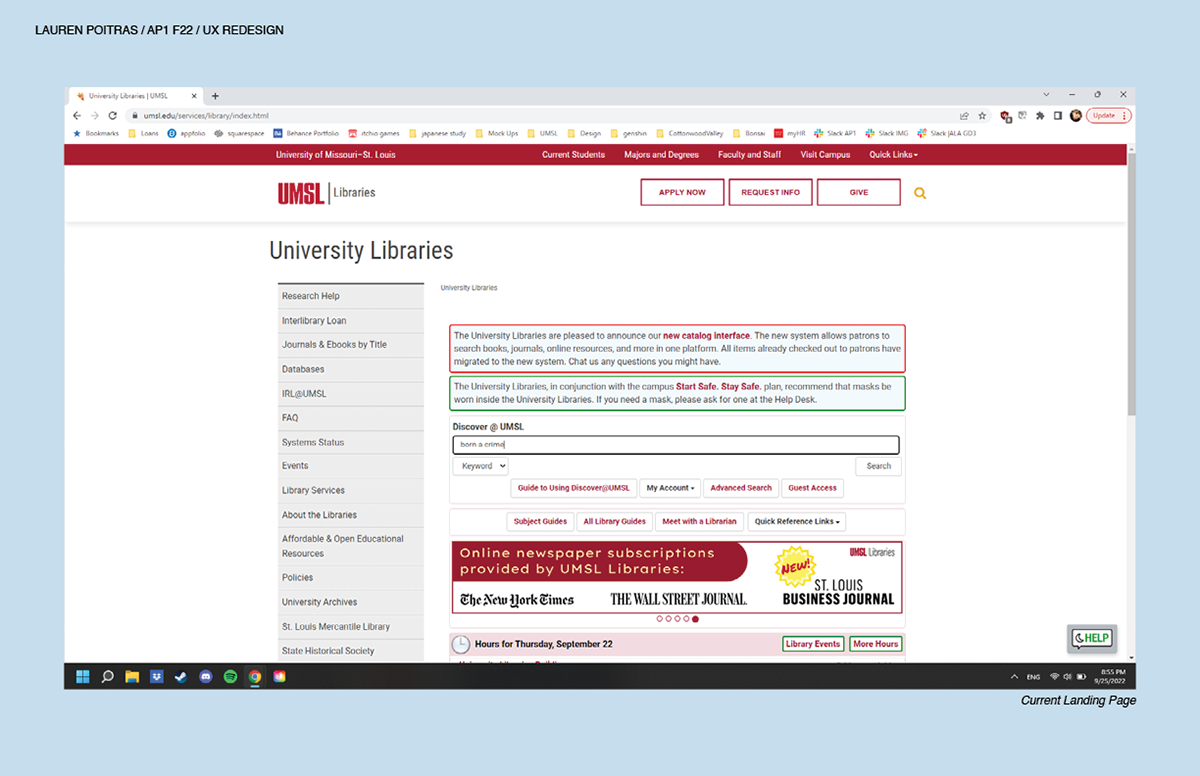The image size is (1200, 776).
Task: Click the Search button
Action: [x=879, y=466]
